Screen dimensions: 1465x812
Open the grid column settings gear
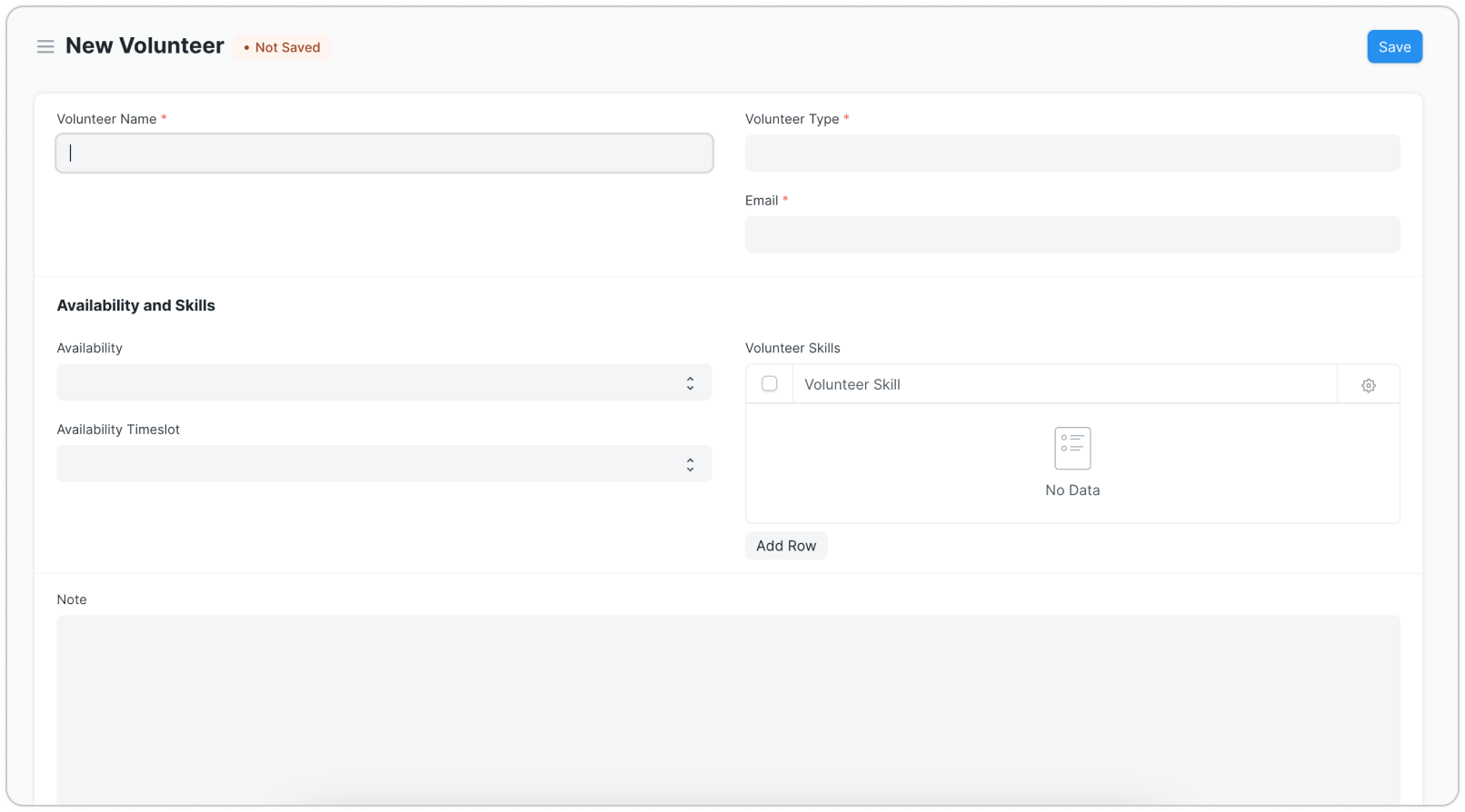(x=1368, y=385)
